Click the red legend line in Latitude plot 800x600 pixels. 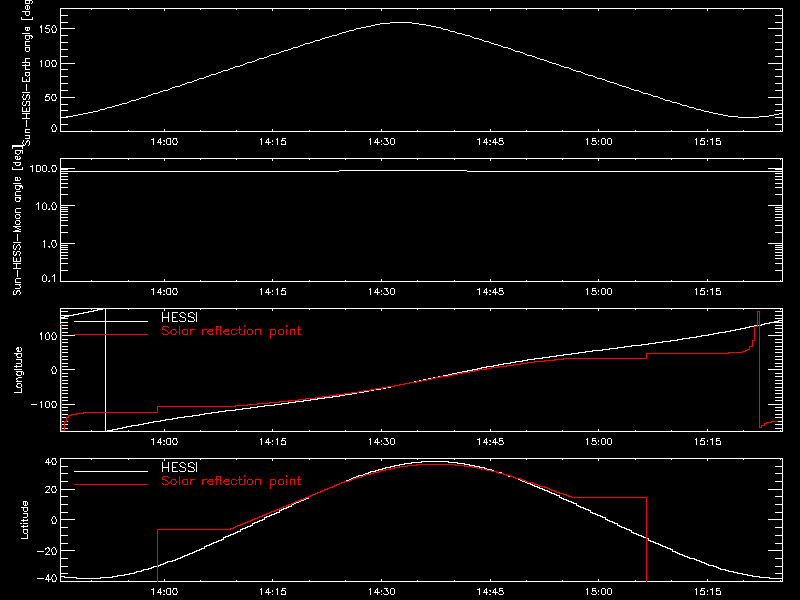point(111,485)
